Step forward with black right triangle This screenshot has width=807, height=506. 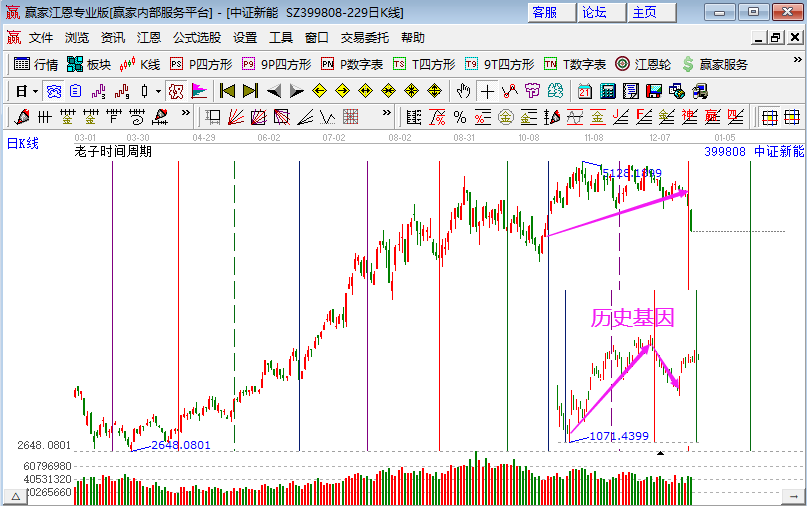pyautogui.click(x=296, y=92)
